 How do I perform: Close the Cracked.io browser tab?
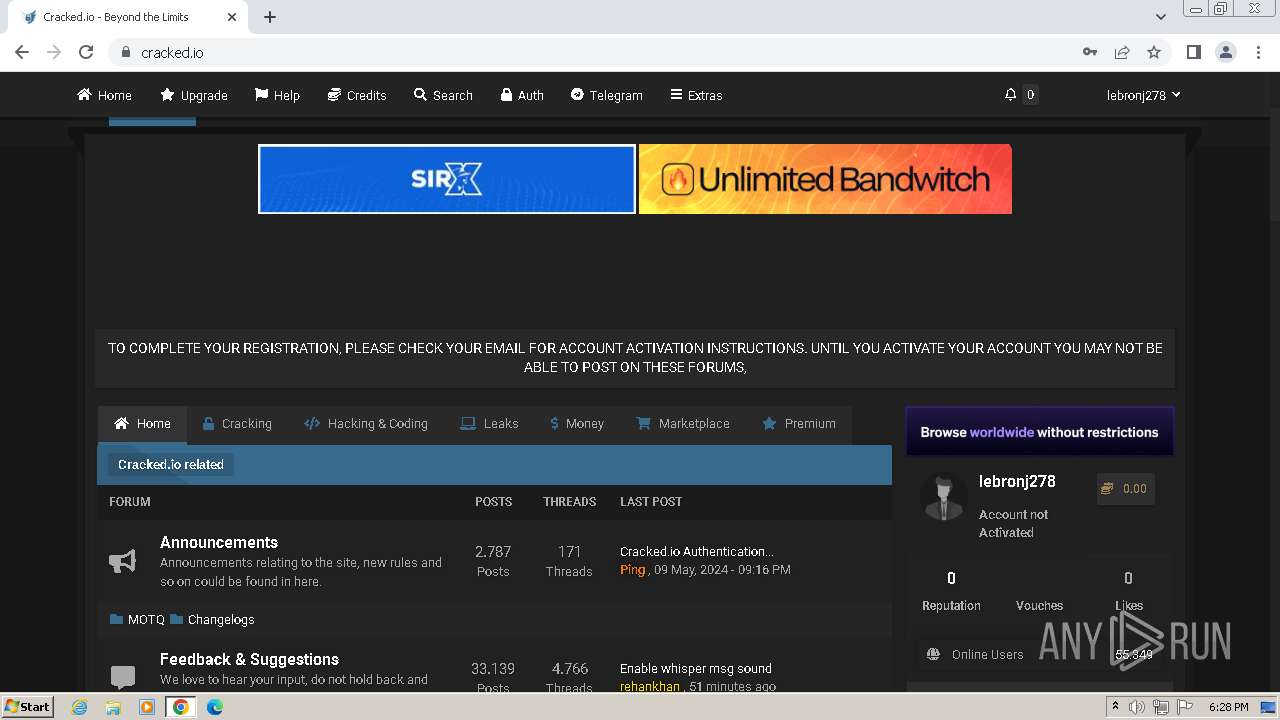coord(232,17)
